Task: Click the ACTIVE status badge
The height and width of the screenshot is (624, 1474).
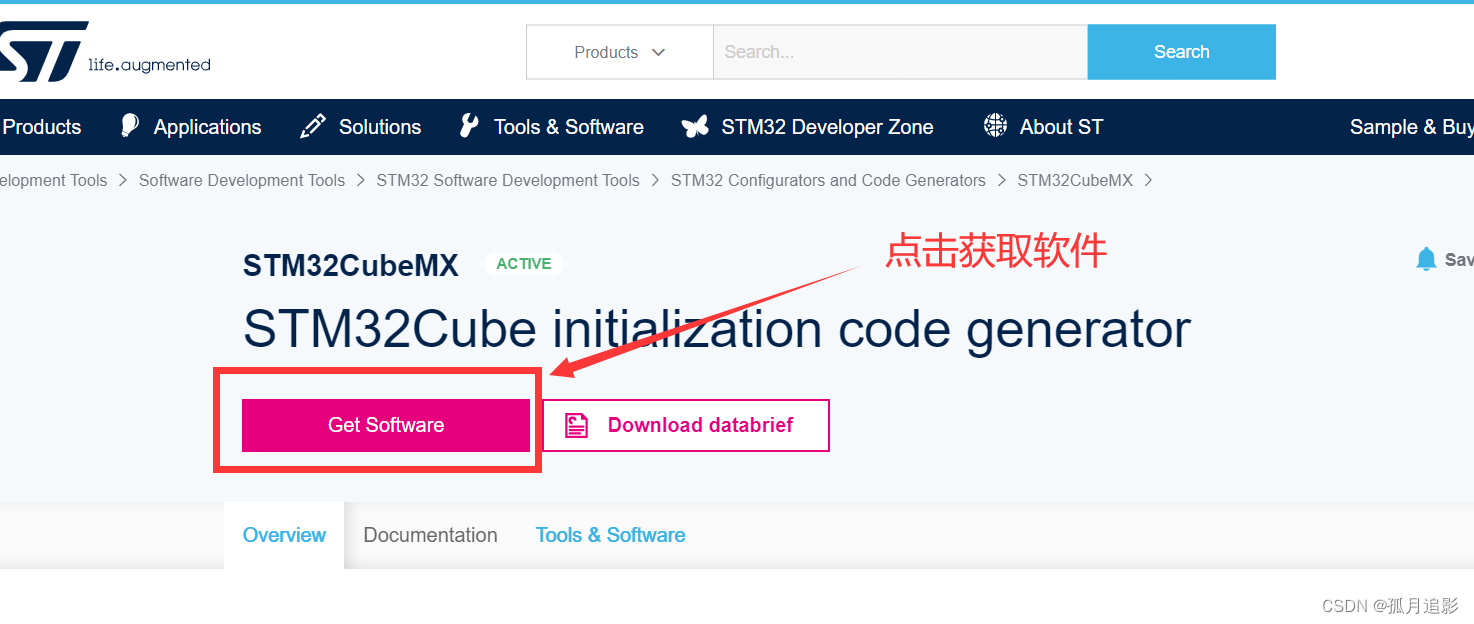Action: click(524, 264)
